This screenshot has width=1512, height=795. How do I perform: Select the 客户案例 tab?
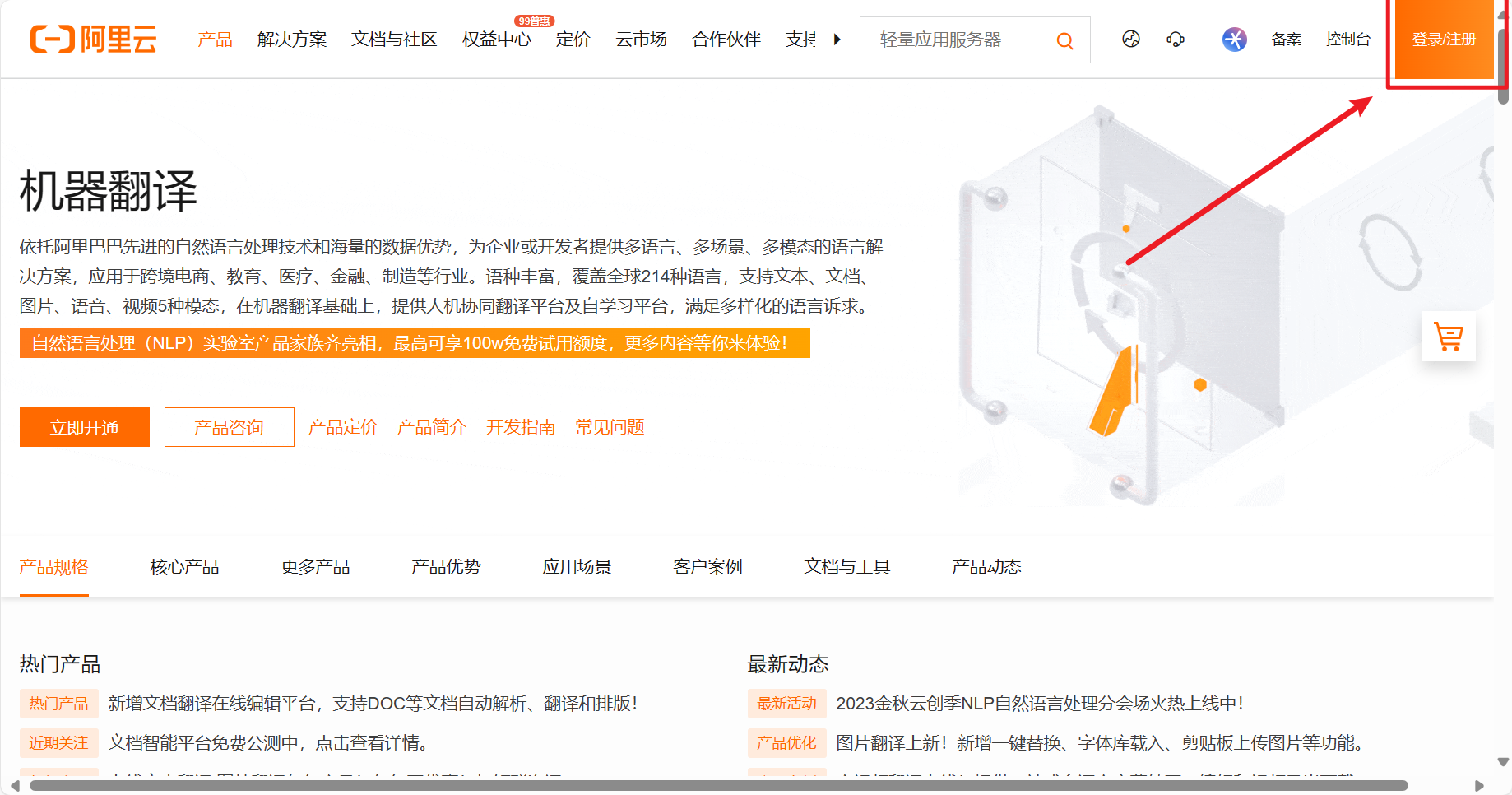coord(707,567)
